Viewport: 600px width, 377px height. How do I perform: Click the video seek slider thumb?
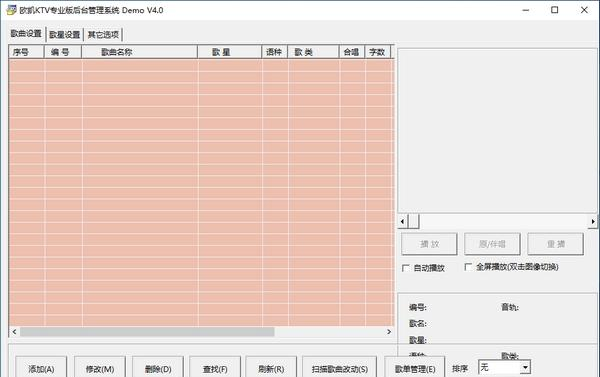(x=414, y=221)
